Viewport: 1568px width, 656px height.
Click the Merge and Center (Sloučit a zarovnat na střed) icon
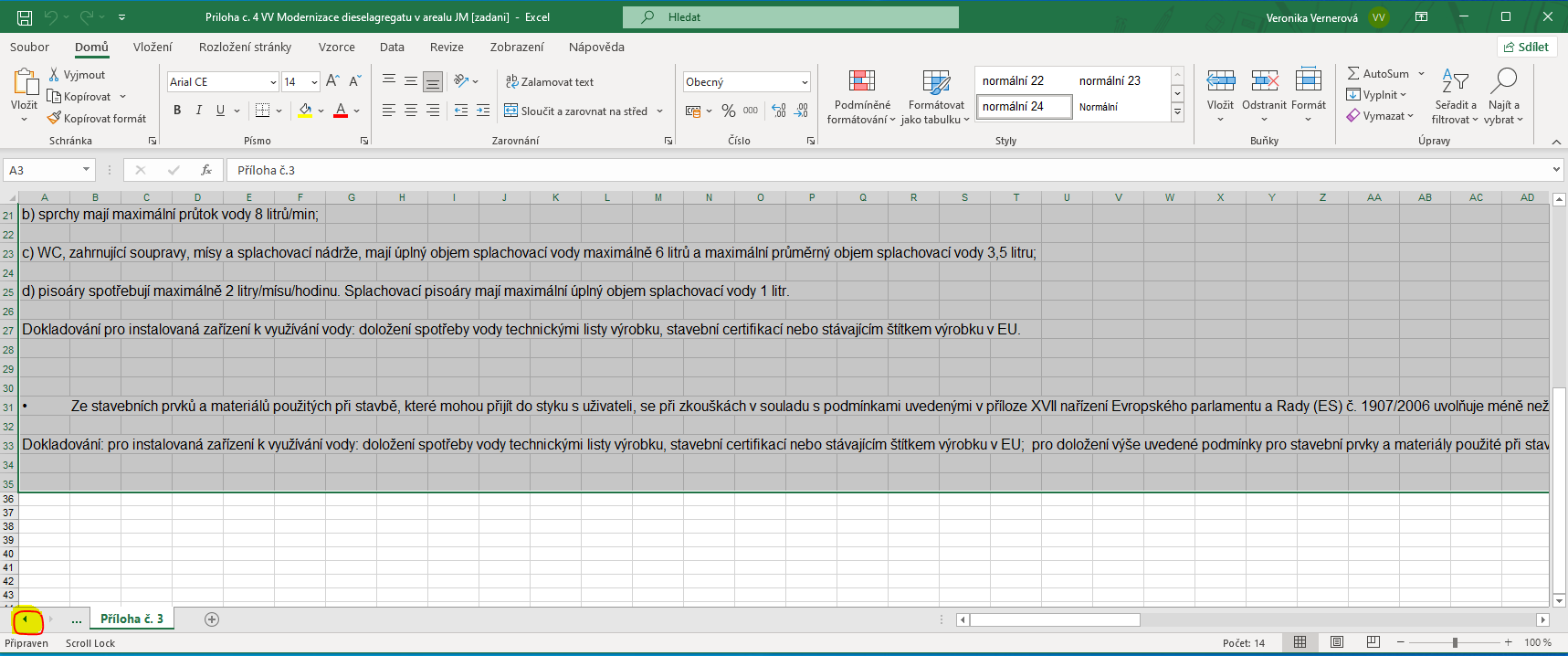pyautogui.click(x=511, y=111)
